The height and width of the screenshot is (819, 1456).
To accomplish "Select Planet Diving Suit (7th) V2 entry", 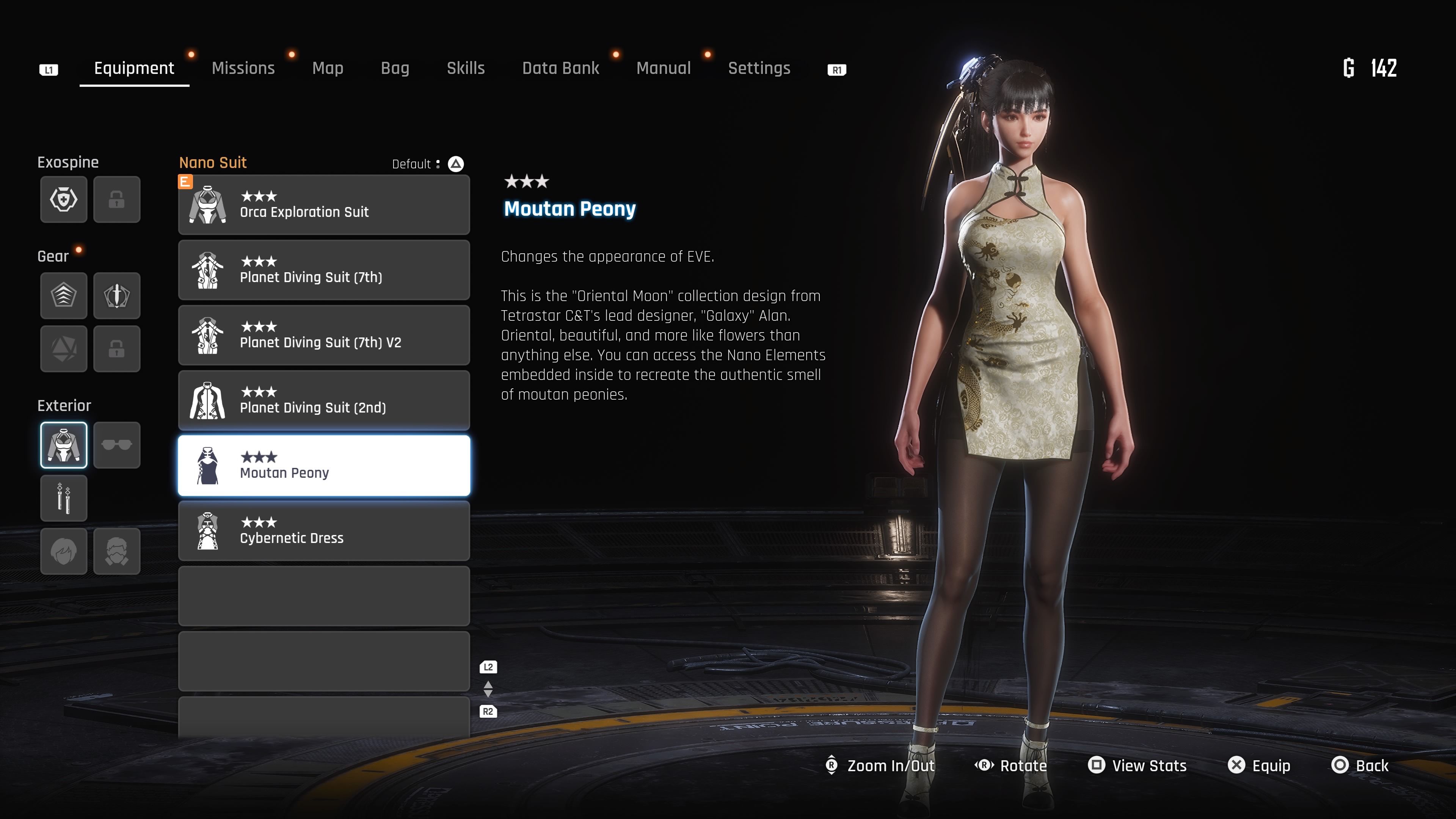I will (324, 335).
